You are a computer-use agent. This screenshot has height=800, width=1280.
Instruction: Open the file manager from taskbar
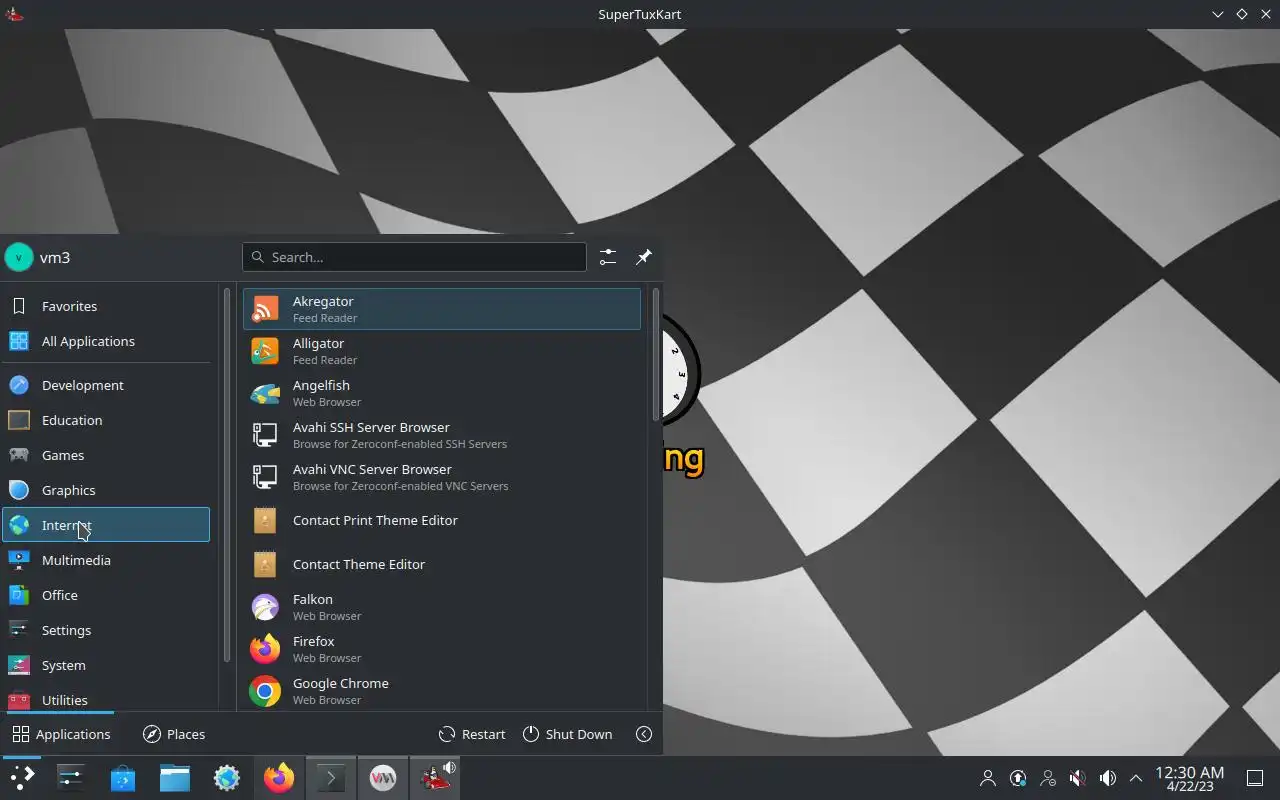pos(175,778)
